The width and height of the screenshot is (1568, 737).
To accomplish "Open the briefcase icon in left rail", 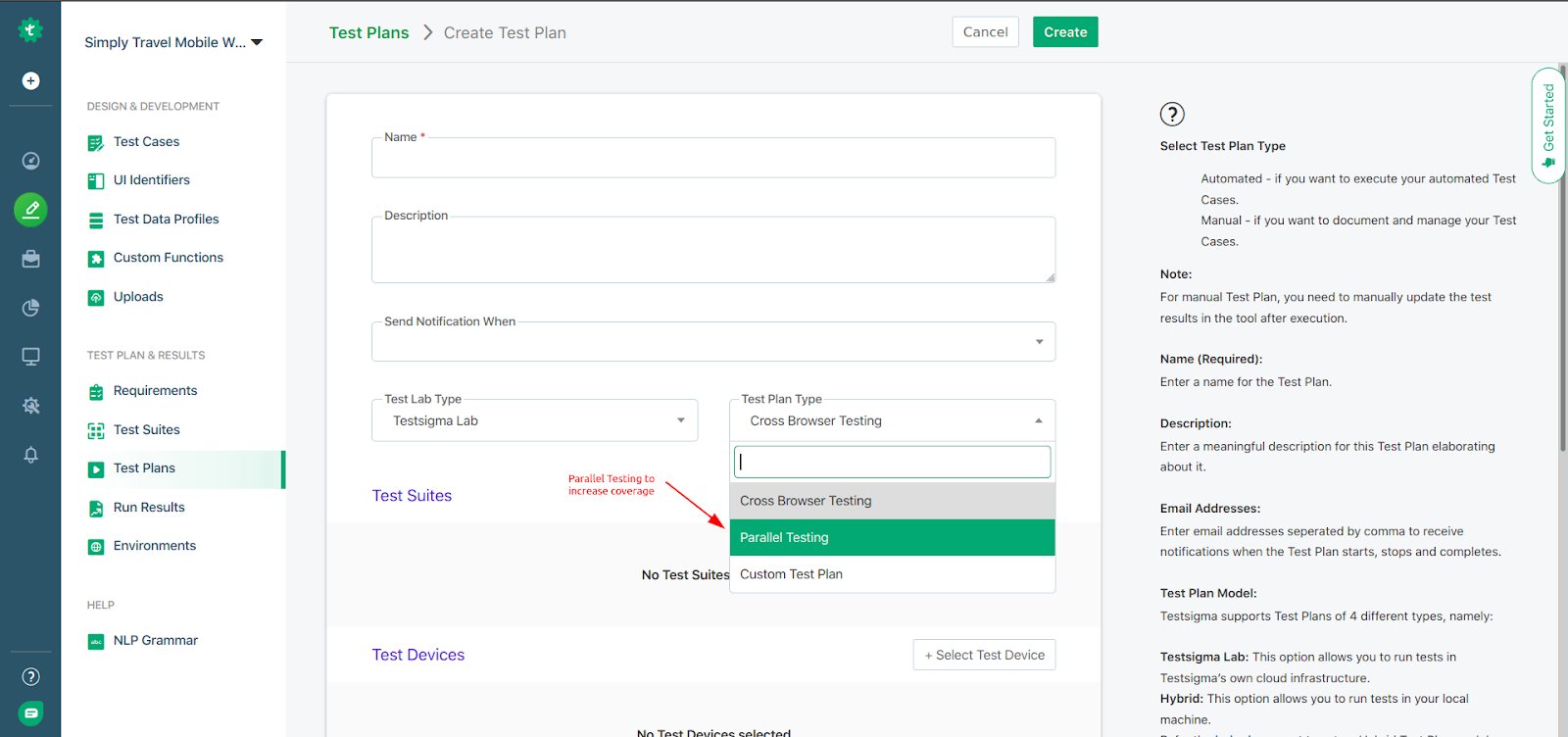I will [30, 259].
